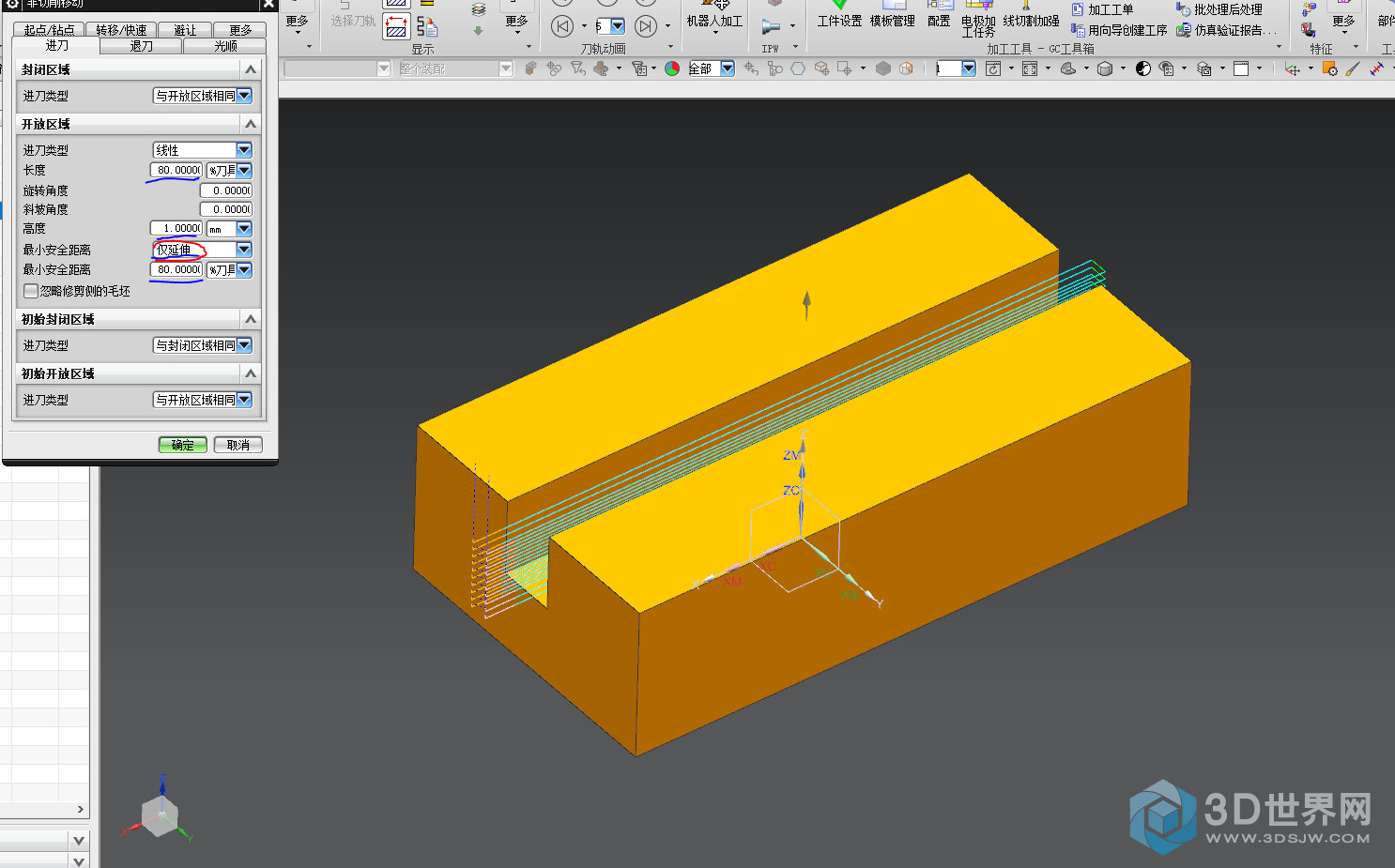
Task: Click the rendering style cube icon
Action: coord(1105,69)
